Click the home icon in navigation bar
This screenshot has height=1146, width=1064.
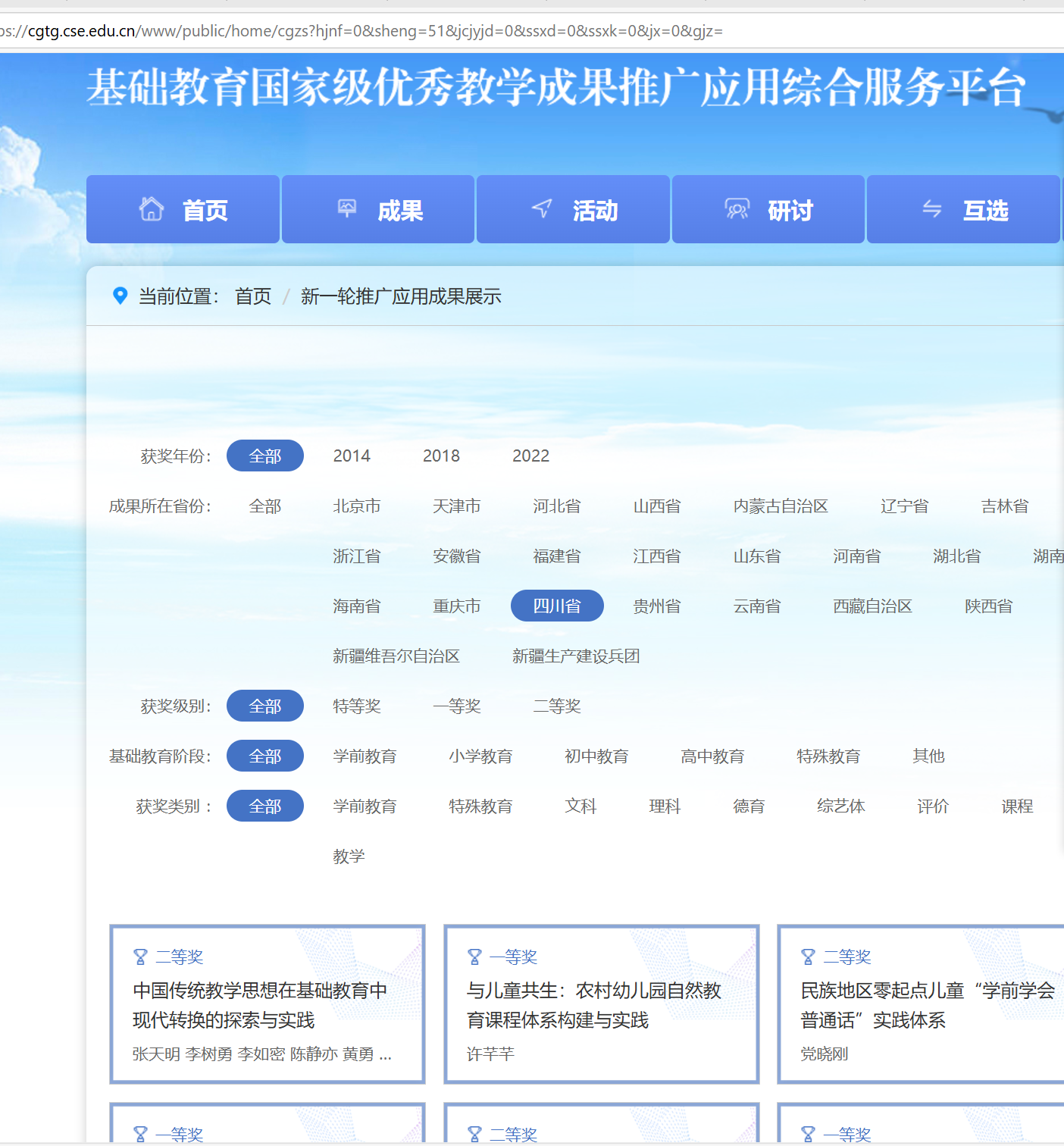click(x=152, y=209)
